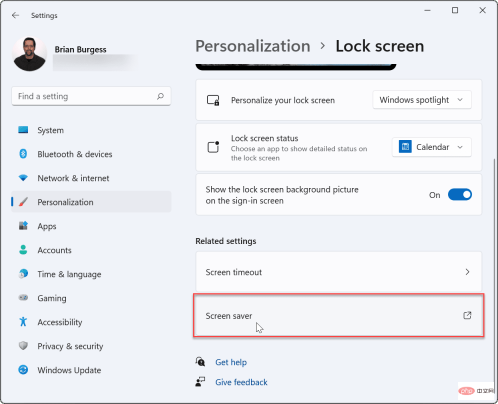Viewport: 498px width, 404px height.
Task: Open Privacy & security text
Action: [x=70, y=346]
